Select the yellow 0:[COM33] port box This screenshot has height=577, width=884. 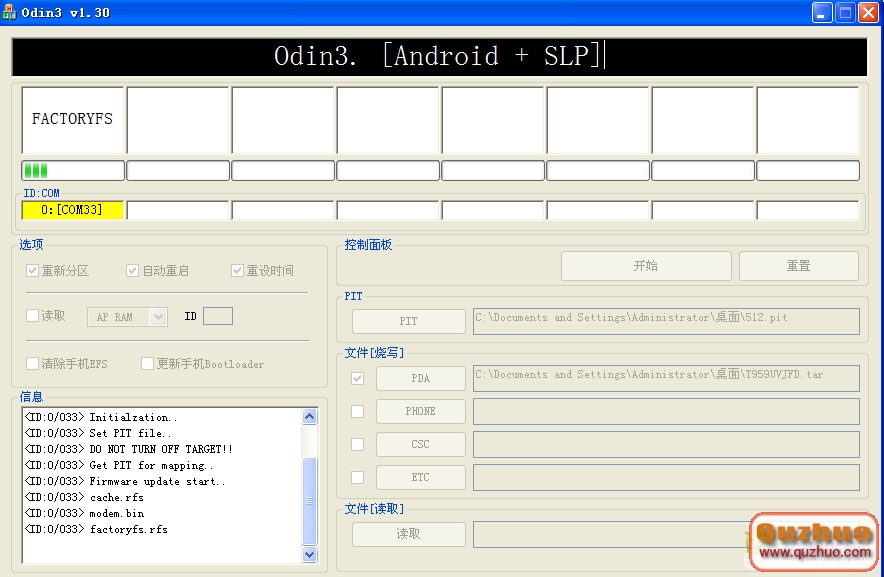click(73, 210)
